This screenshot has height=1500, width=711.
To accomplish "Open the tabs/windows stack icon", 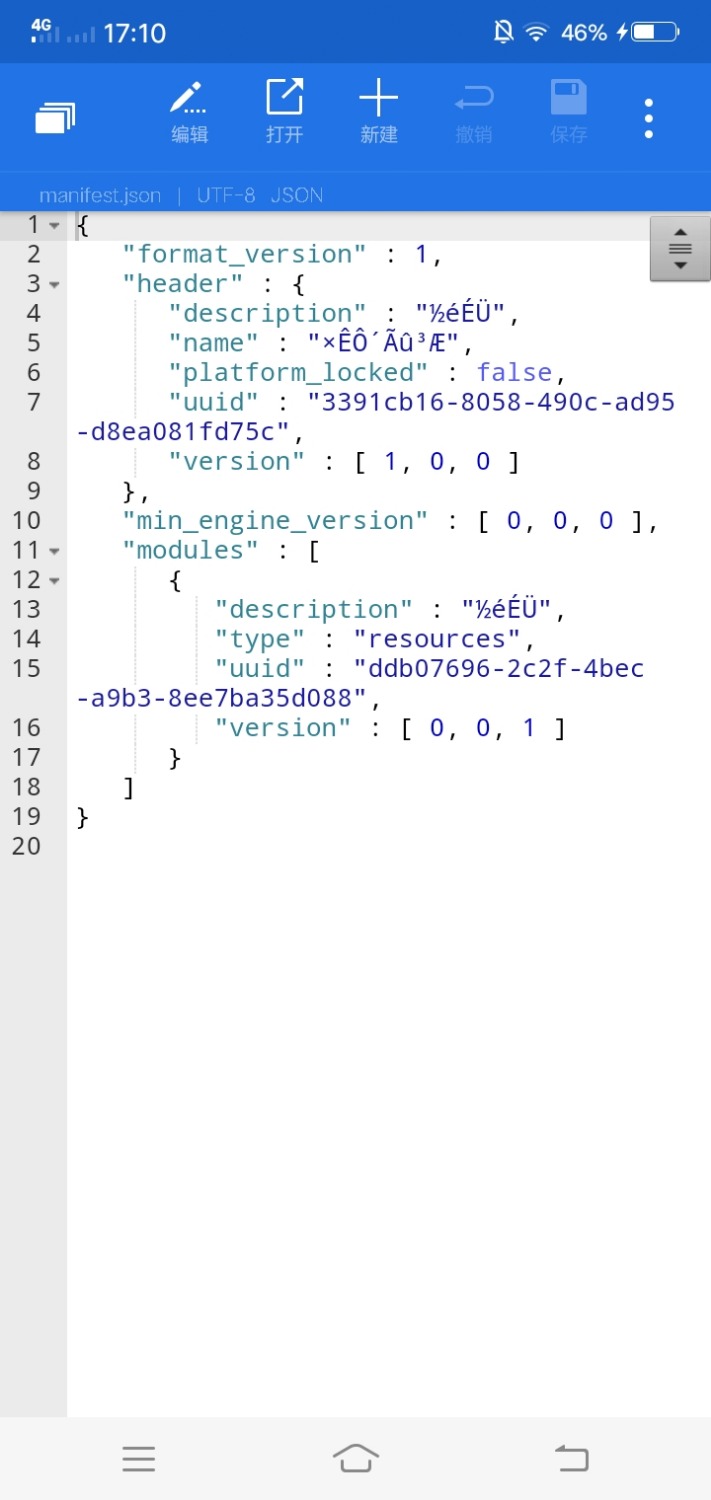I will coord(55,118).
